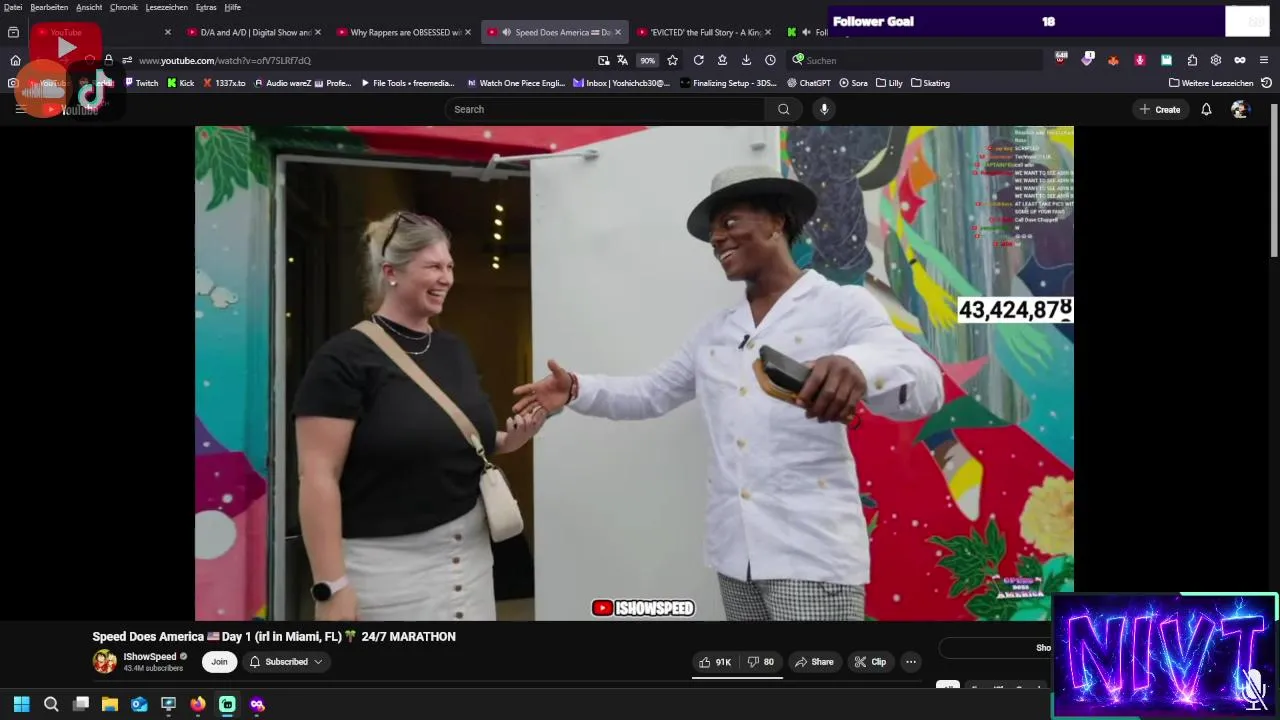Viewport: 1280px width, 720px height.
Task: Open the IShowSpeed channel avatar
Action: (104, 661)
